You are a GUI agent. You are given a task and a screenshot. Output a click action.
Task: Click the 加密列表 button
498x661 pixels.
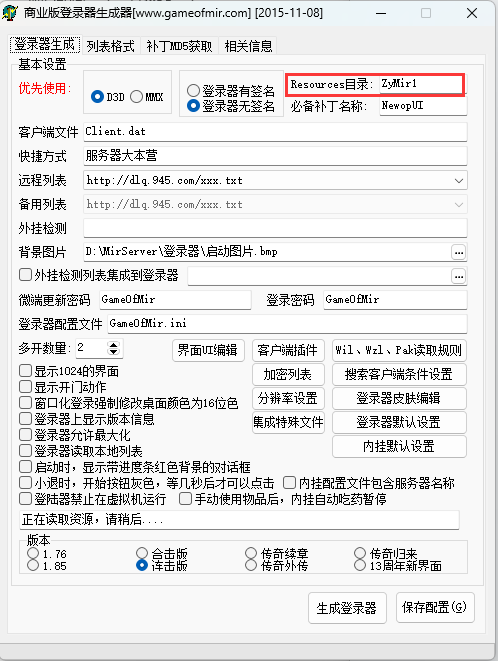[x=288, y=374]
